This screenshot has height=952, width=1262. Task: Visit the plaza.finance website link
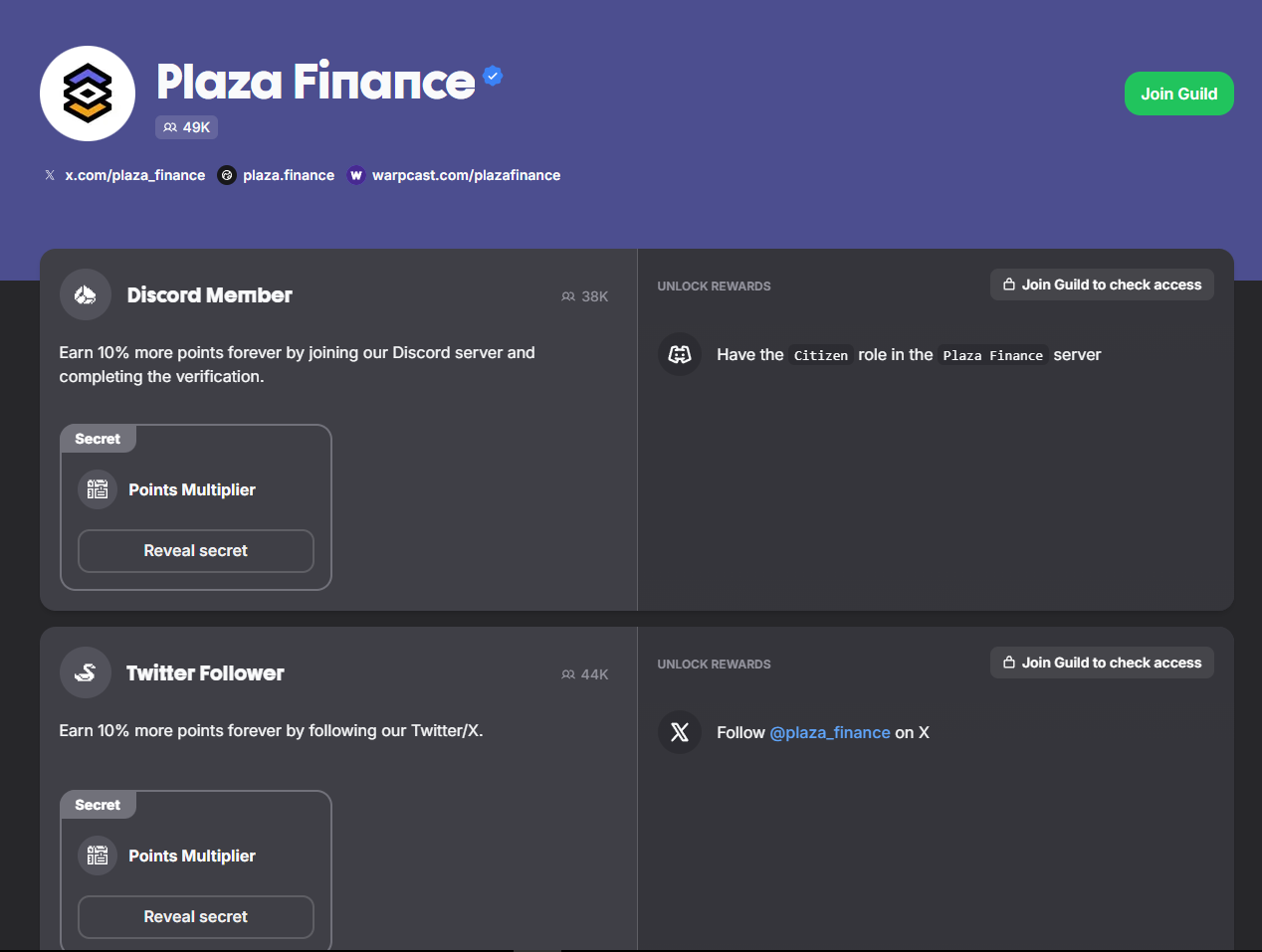click(288, 175)
